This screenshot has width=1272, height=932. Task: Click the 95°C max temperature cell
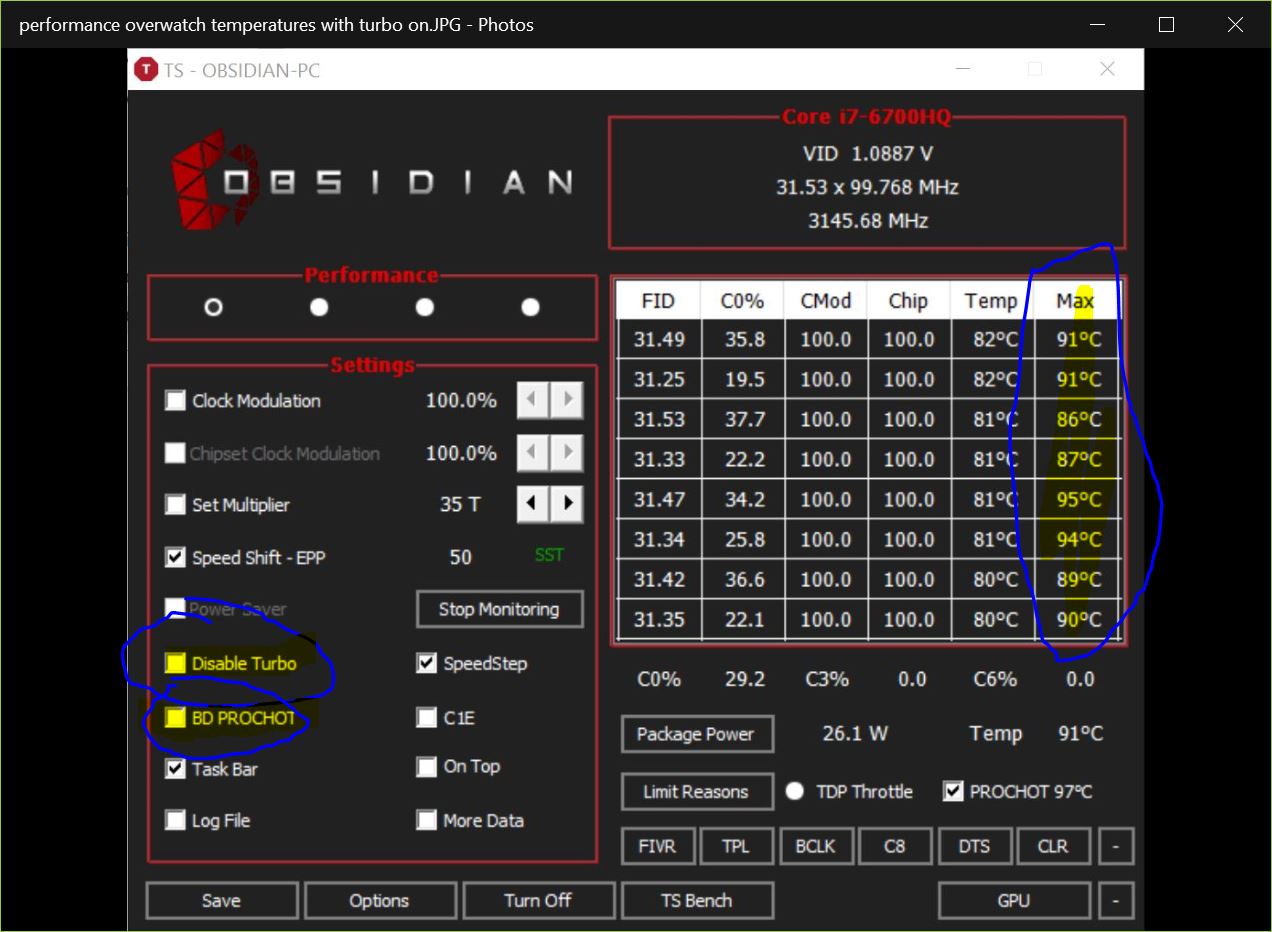click(1078, 499)
